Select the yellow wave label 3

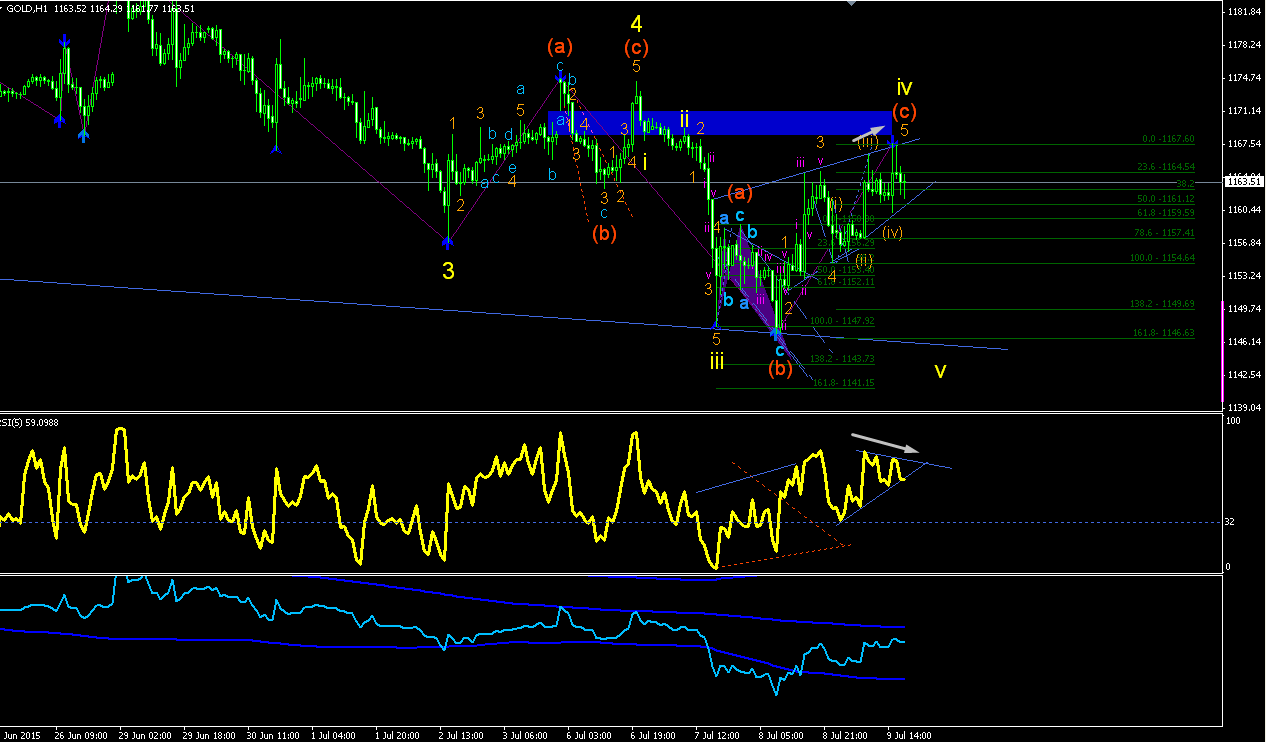tap(449, 271)
